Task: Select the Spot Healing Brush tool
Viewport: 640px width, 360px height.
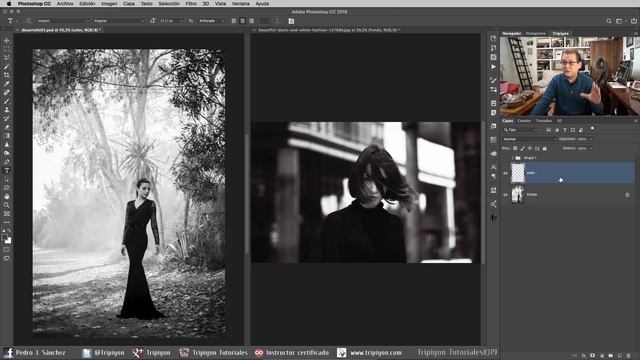Action: (7, 92)
